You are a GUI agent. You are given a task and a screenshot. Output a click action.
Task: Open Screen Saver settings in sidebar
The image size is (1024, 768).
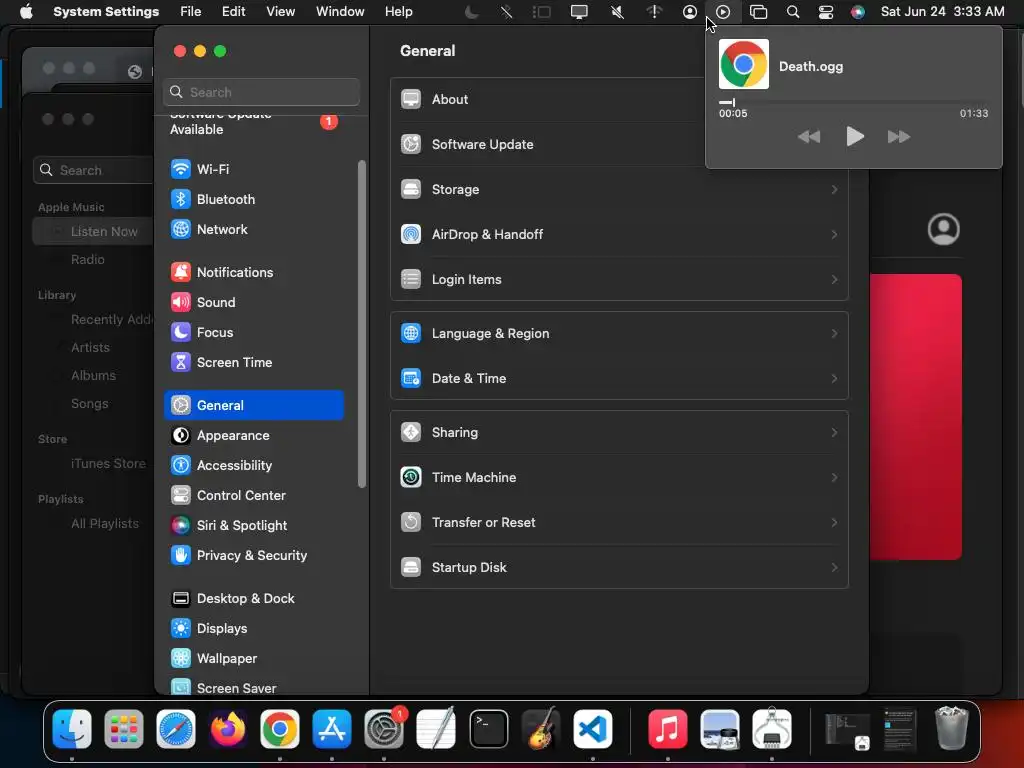(x=253, y=688)
